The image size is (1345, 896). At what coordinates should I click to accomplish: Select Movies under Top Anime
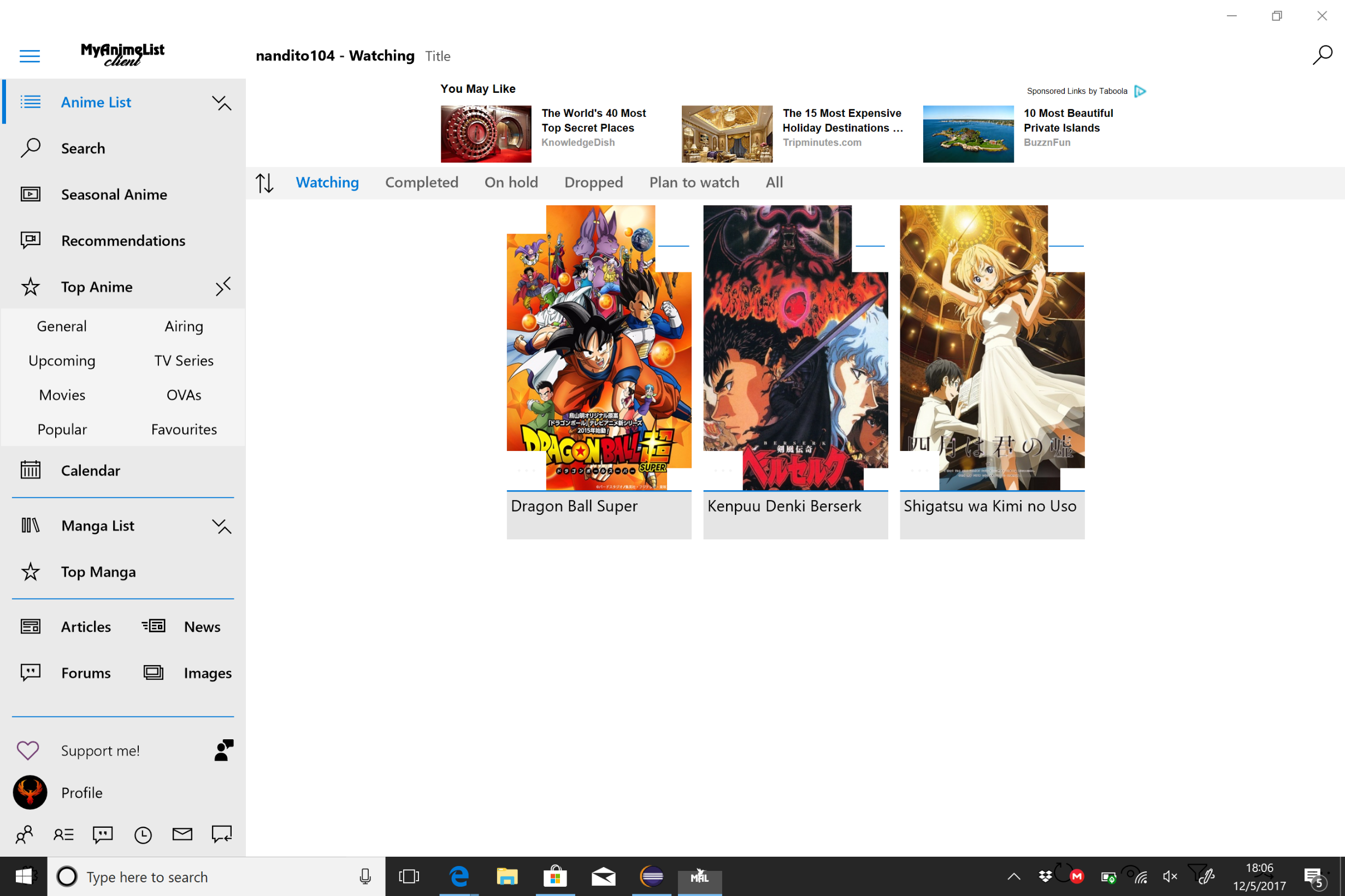tap(62, 395)
